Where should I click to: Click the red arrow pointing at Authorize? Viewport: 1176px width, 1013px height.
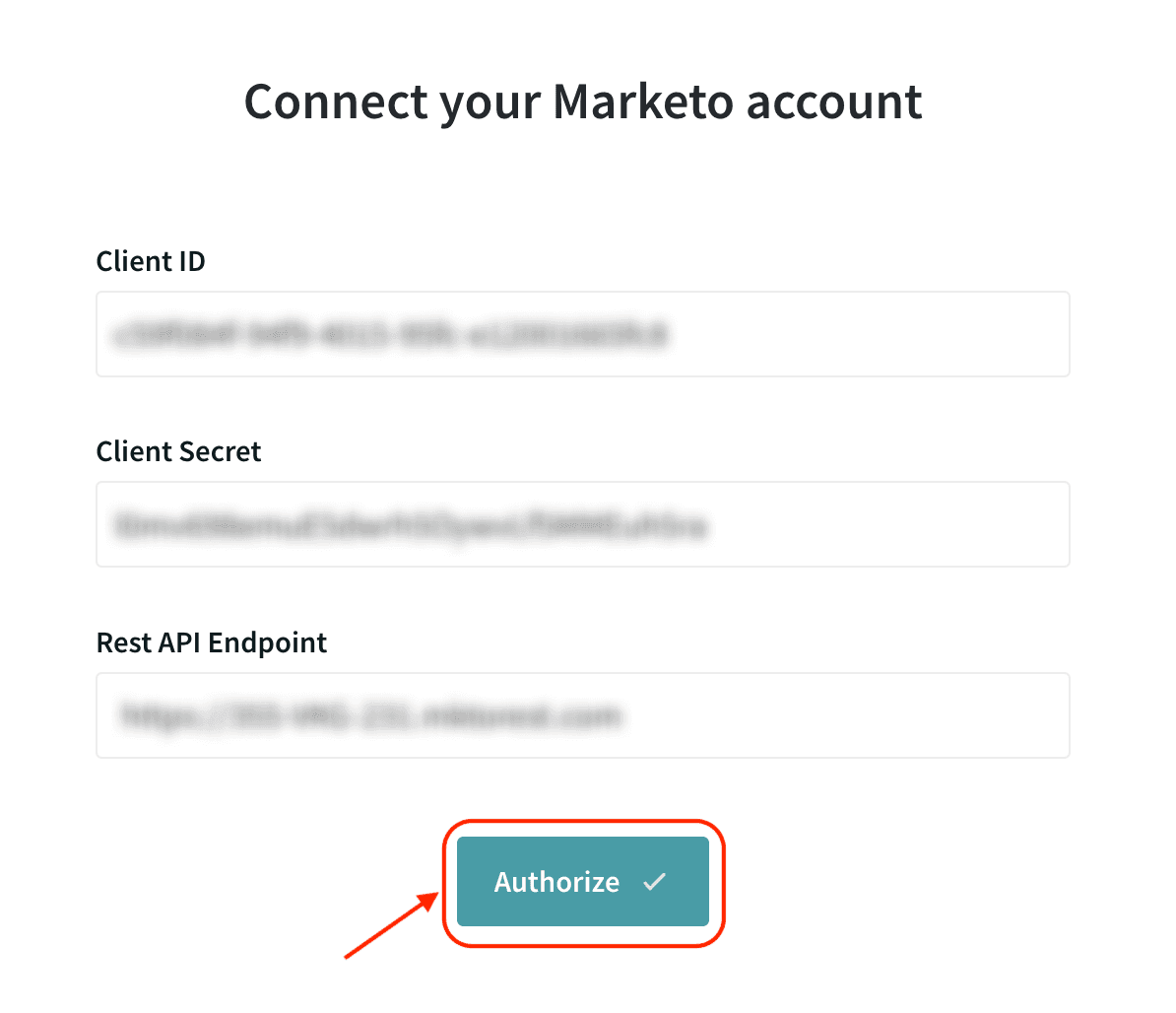391,924
